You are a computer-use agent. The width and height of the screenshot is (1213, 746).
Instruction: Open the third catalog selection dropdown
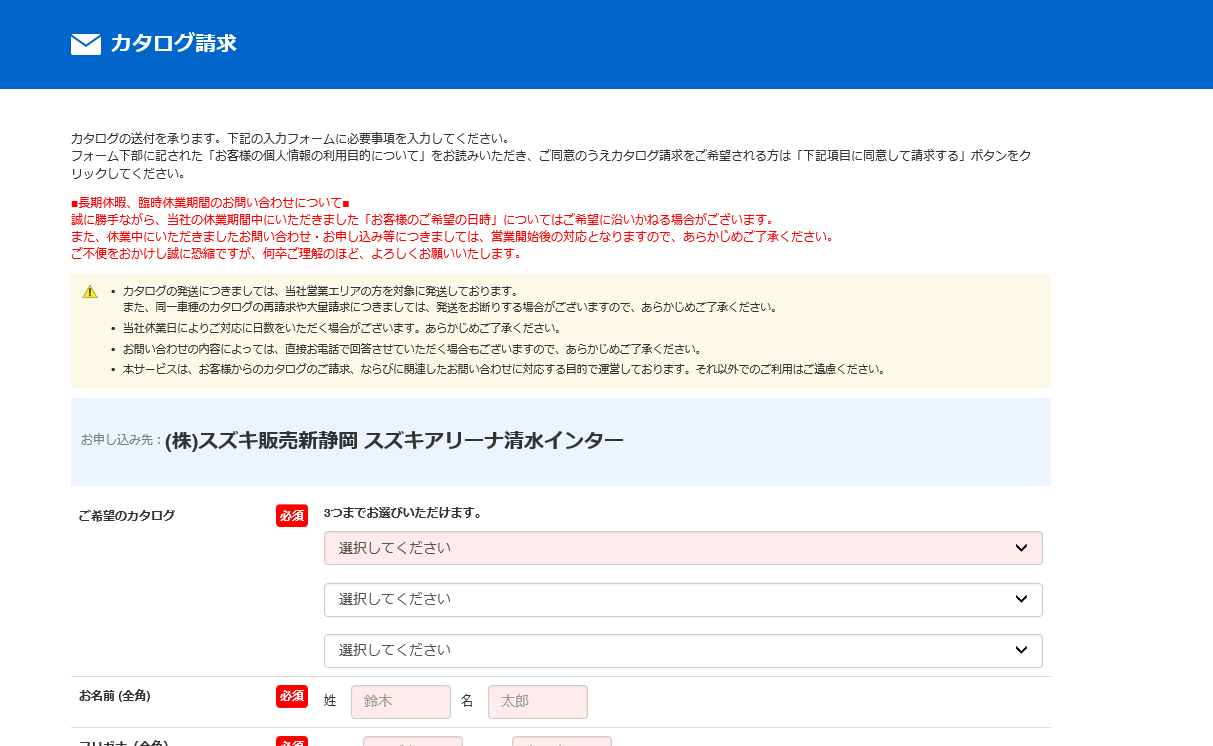pyautogui.click(x=683, y=651)
